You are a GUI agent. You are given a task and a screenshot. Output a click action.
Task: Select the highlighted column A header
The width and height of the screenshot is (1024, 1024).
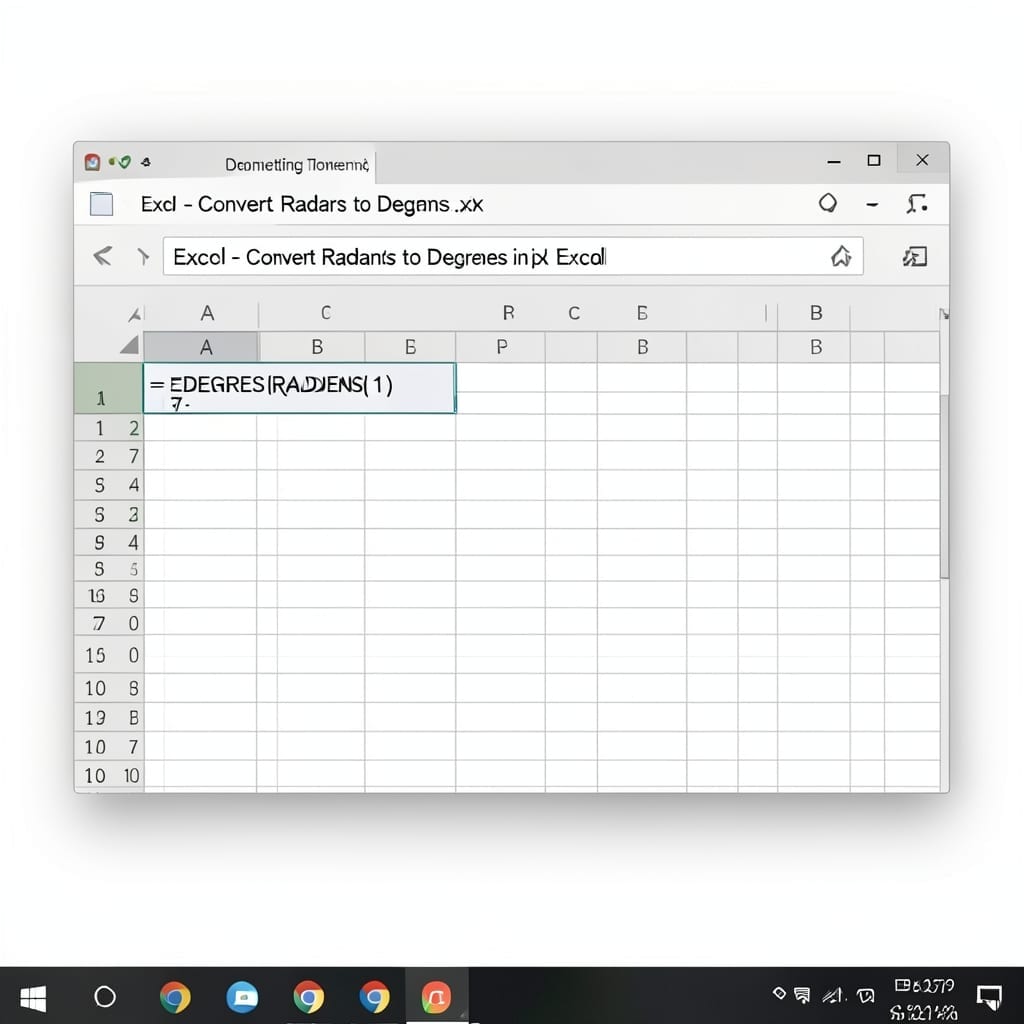pos(201,347)
